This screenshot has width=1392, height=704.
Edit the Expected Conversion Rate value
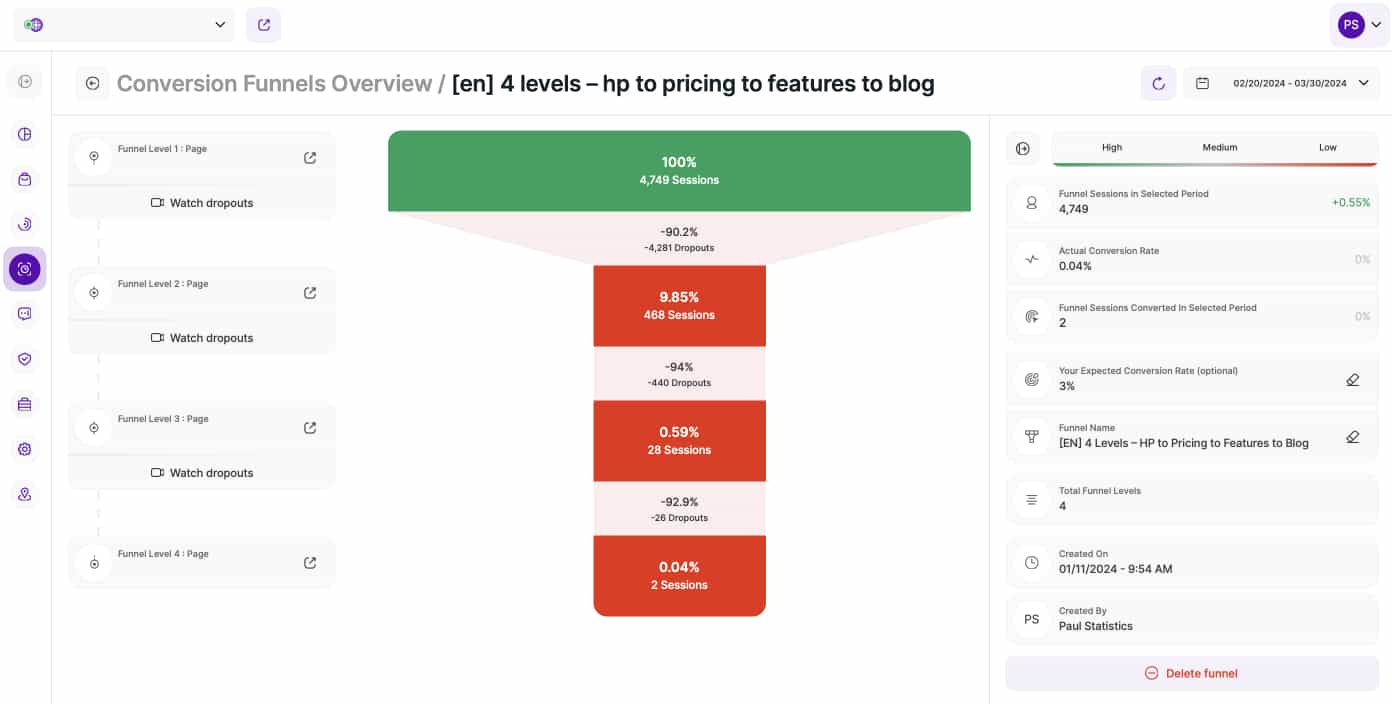(1352, 380)
